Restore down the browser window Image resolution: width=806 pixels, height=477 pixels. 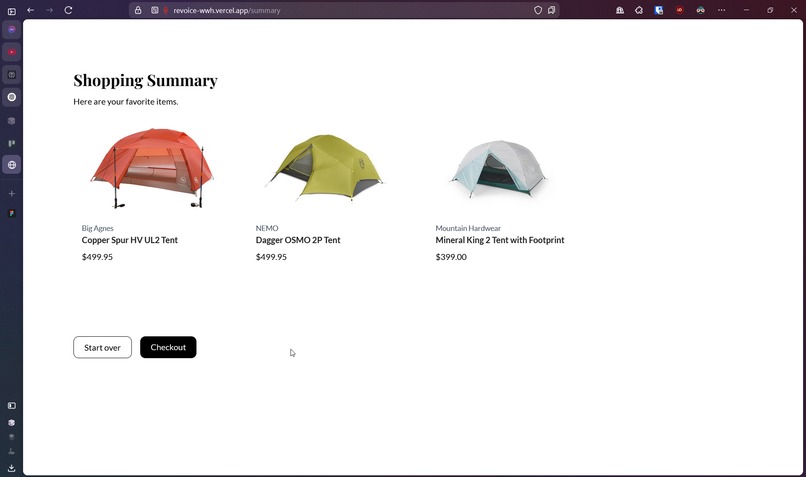tap(770, 10)
